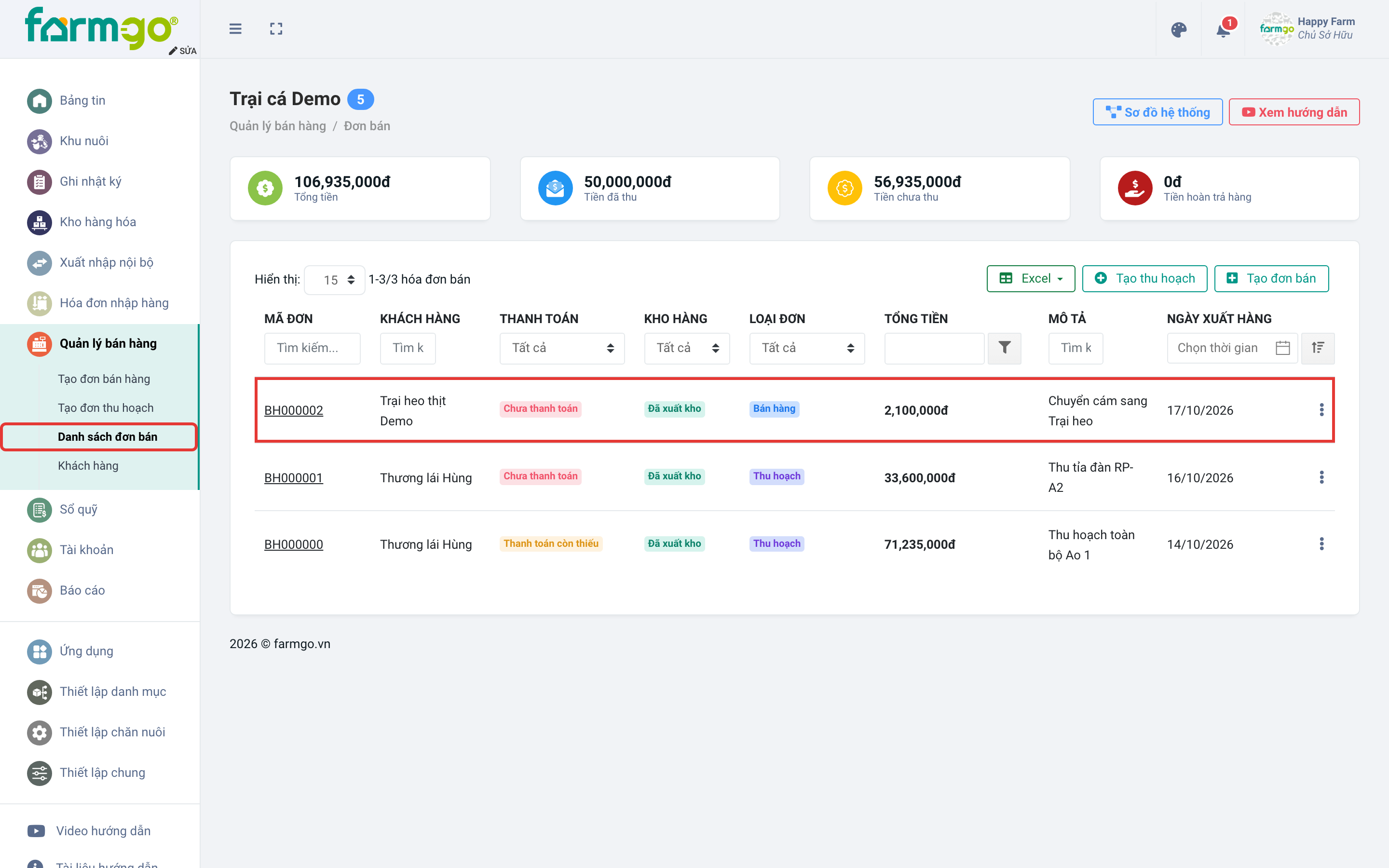Image resolution: width=1389 pixels, height=868 pixels.
Task: Toggle fullscreen mode icon
Action: click(276, 29)
